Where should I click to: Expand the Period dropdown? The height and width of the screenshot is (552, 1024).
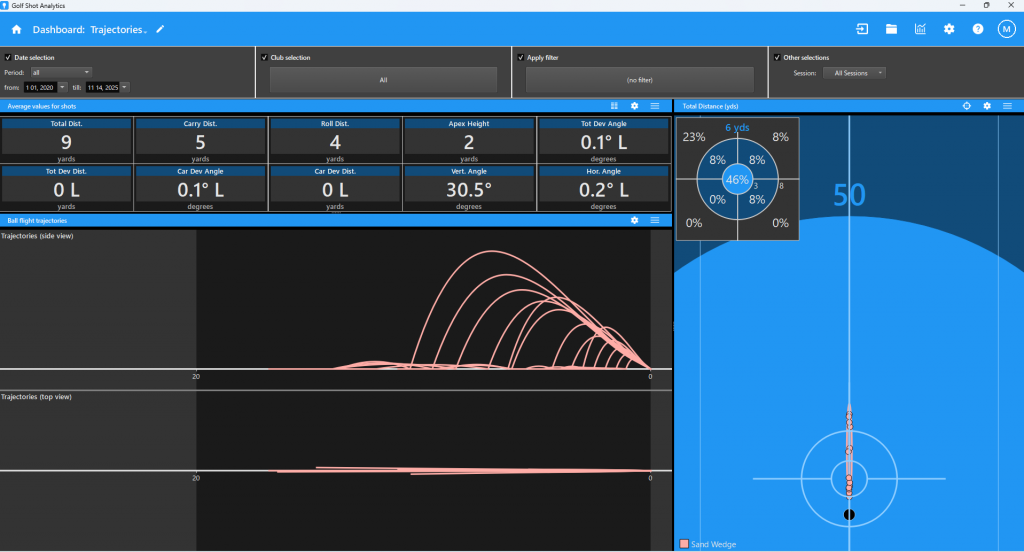tap(60, 72)
